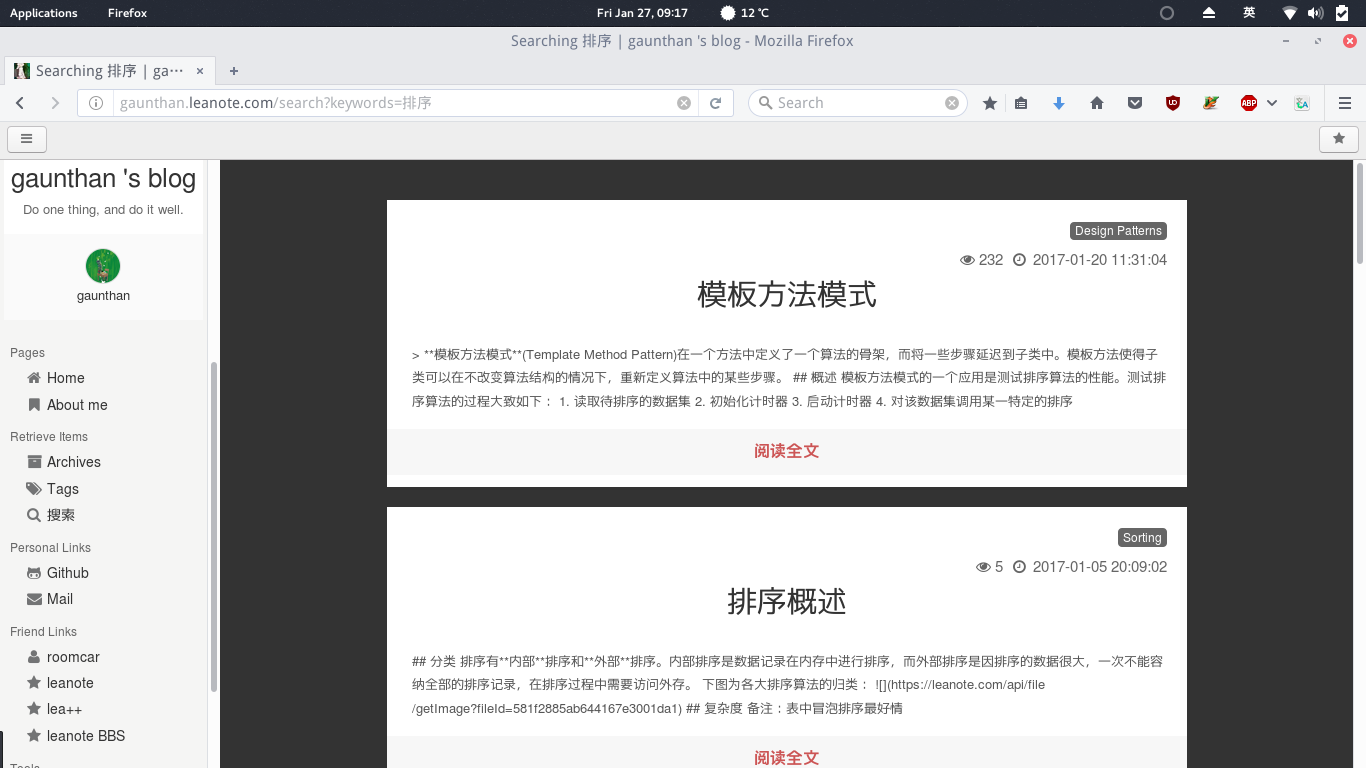
Task: Go to the Firefox home page
Action: [1097, 103]
